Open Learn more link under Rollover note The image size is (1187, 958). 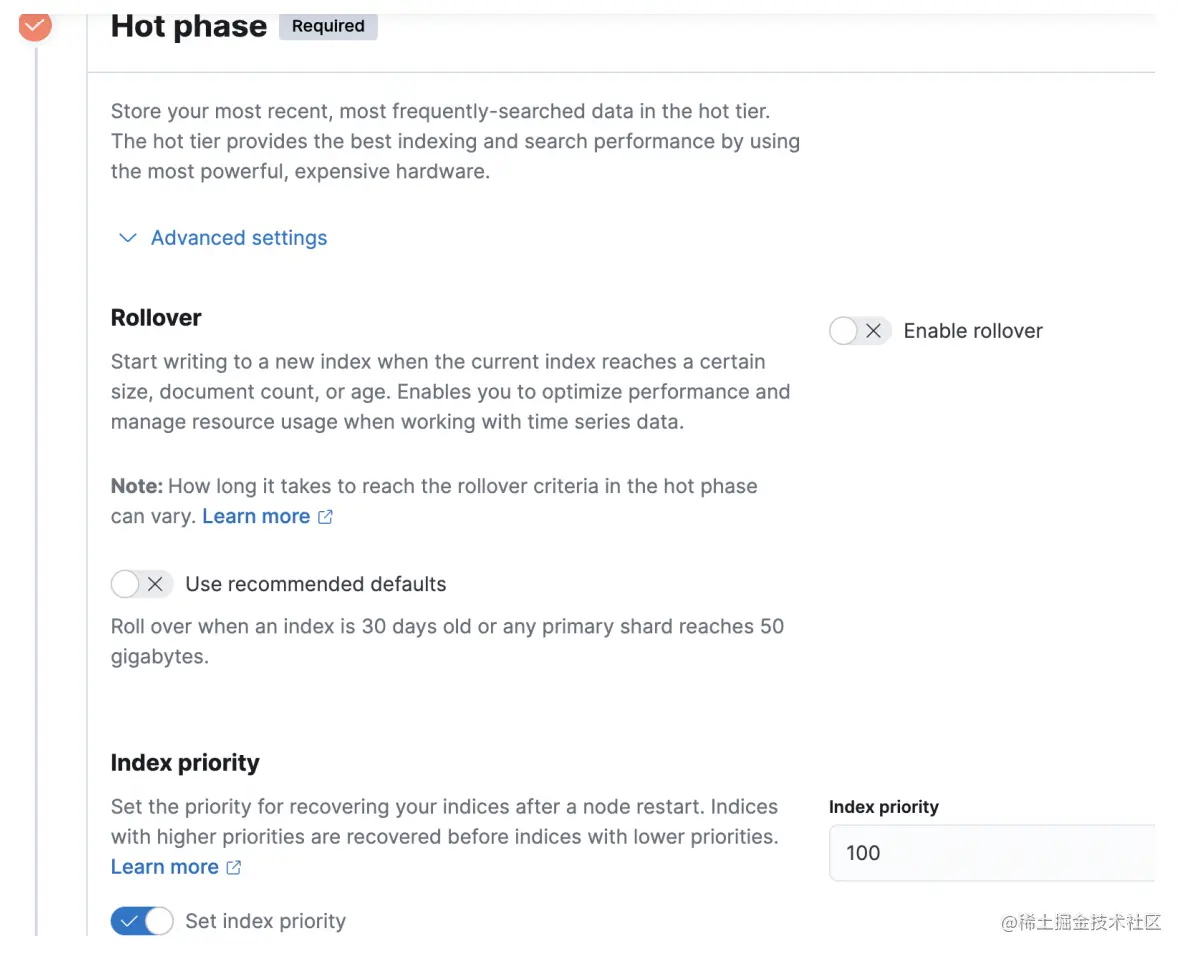click(256, 517)
